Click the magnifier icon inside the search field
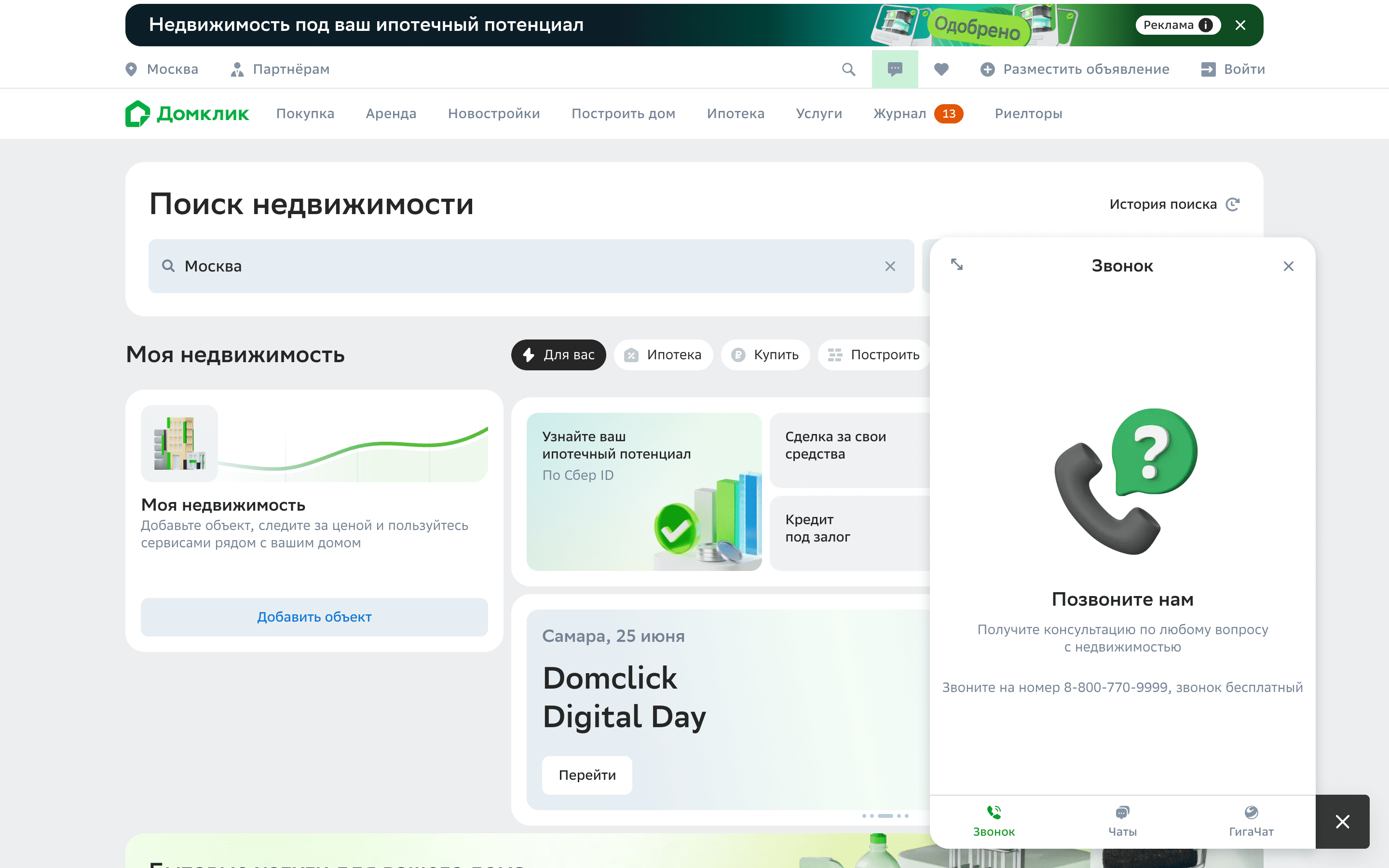Viewport: 1389px width, 868px height. [168, 266]
